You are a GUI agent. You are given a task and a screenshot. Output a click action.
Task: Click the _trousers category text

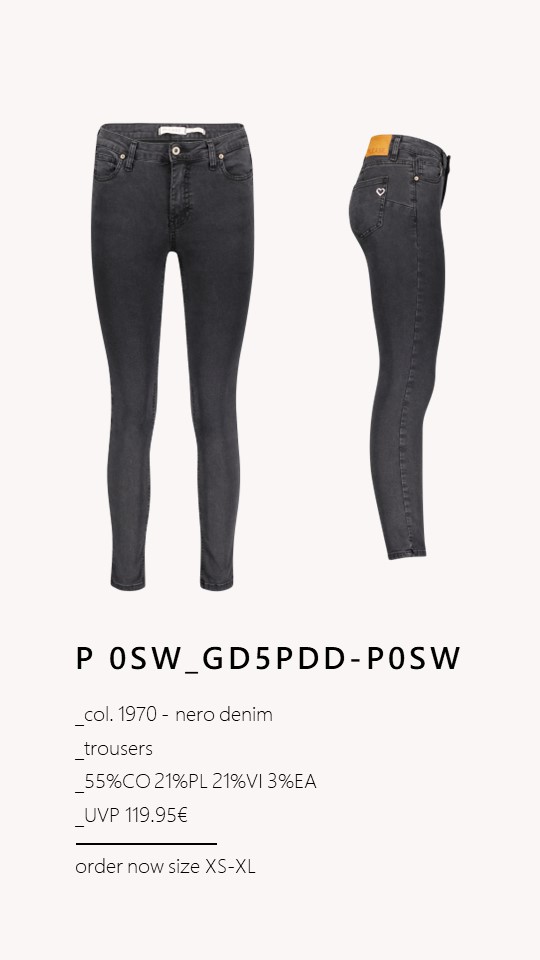114,748
